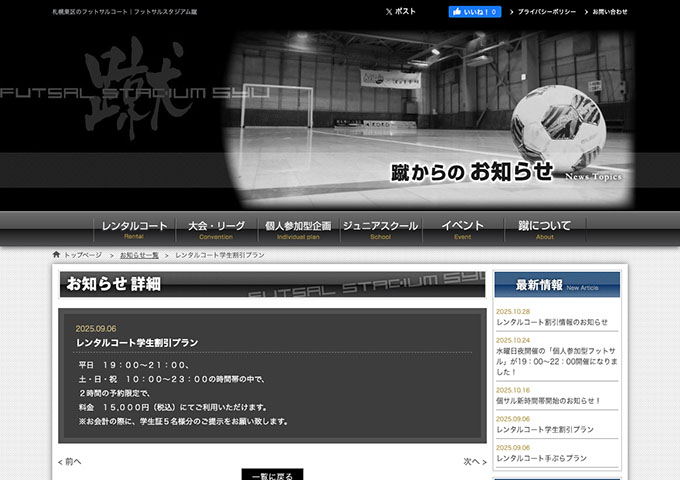
Task: Open the プライバシーポリシー link
Action: pos(548,12)
